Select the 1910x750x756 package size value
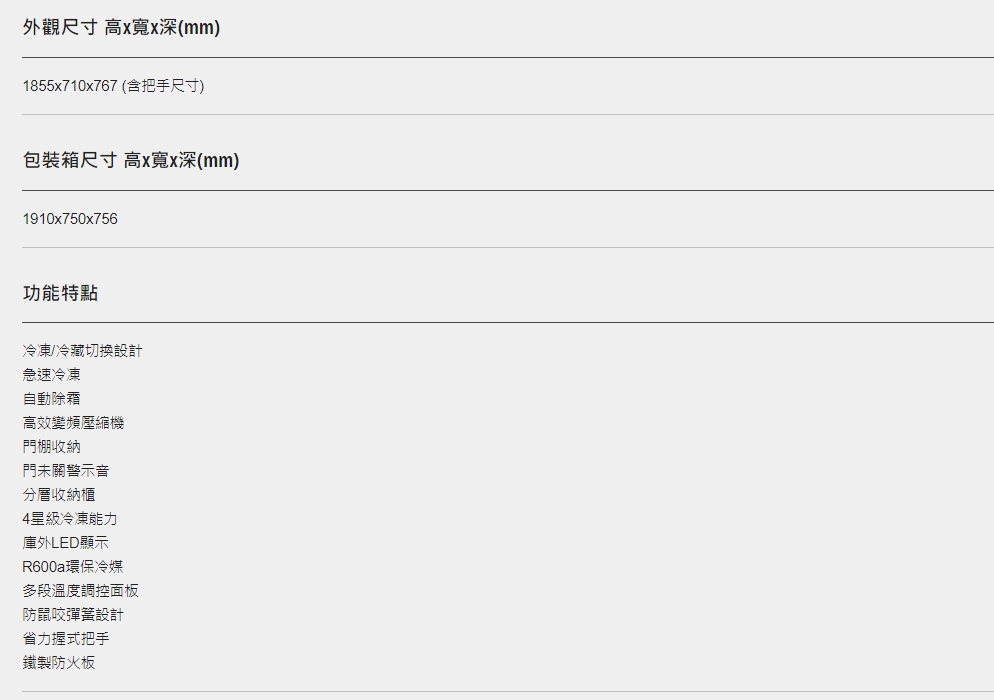994x700 pixels. pyautogui.click(x=70, y=219)
